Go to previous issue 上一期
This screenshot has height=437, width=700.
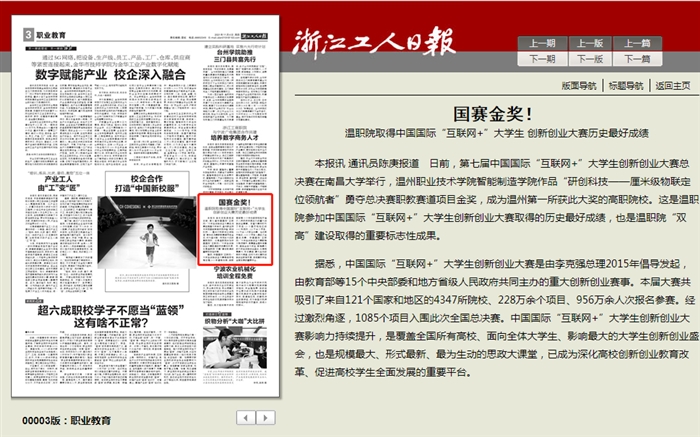coord(543,43)
